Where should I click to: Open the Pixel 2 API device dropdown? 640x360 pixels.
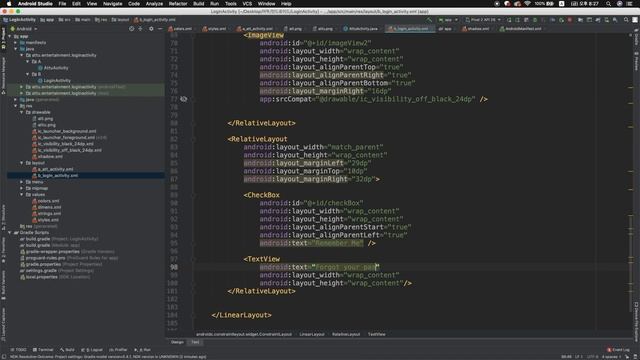483,20
